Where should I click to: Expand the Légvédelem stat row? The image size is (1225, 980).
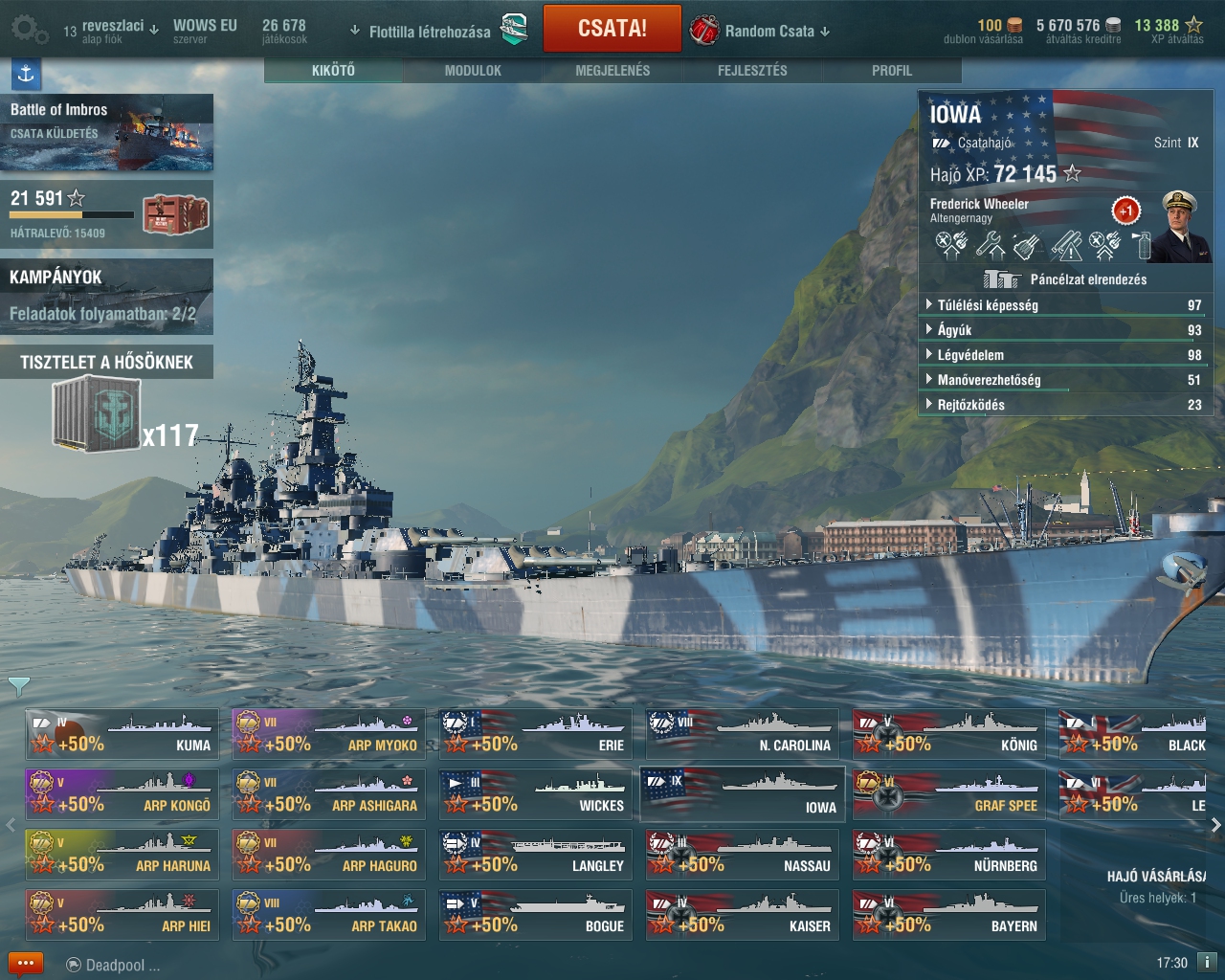pyautogui.click(x=1065, y=355)
